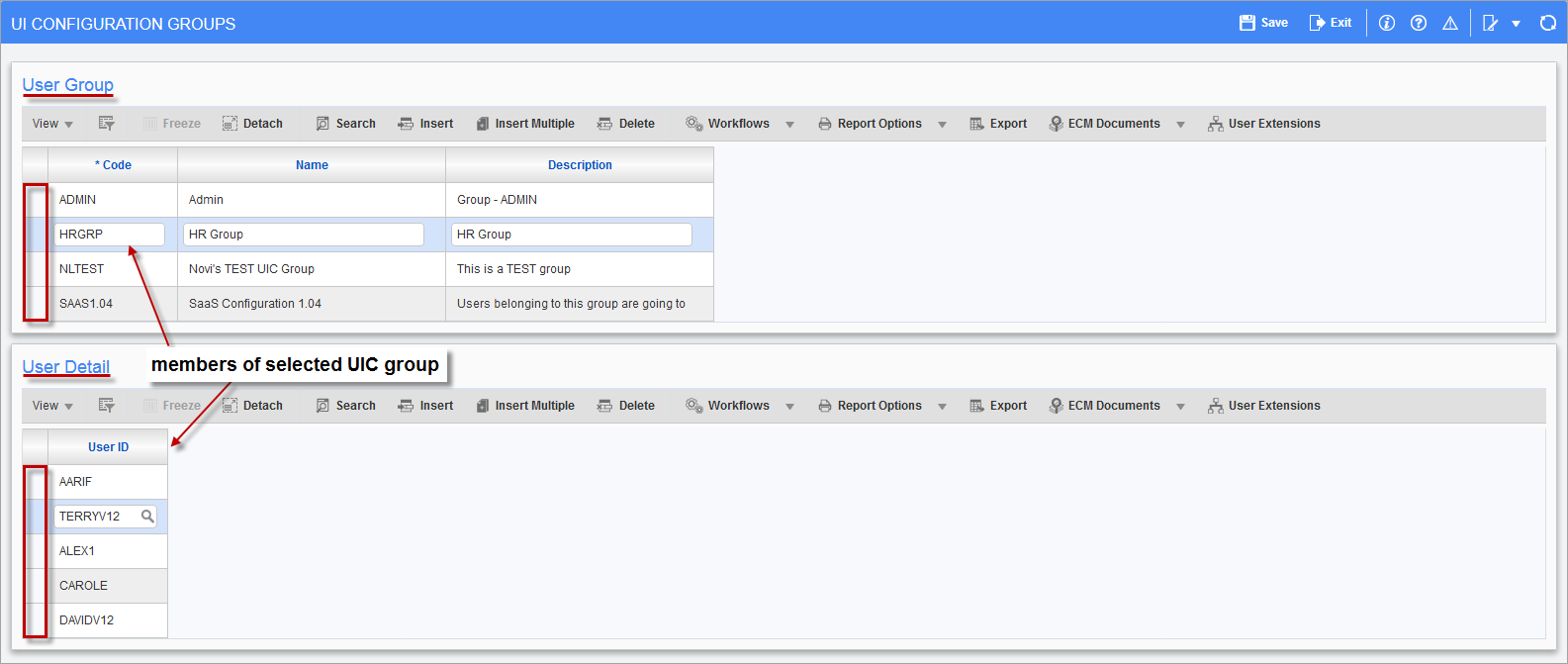Select the row marker for ADMIN group
This screenshot has height=664, width=1568.
click(x=36, y=200)
